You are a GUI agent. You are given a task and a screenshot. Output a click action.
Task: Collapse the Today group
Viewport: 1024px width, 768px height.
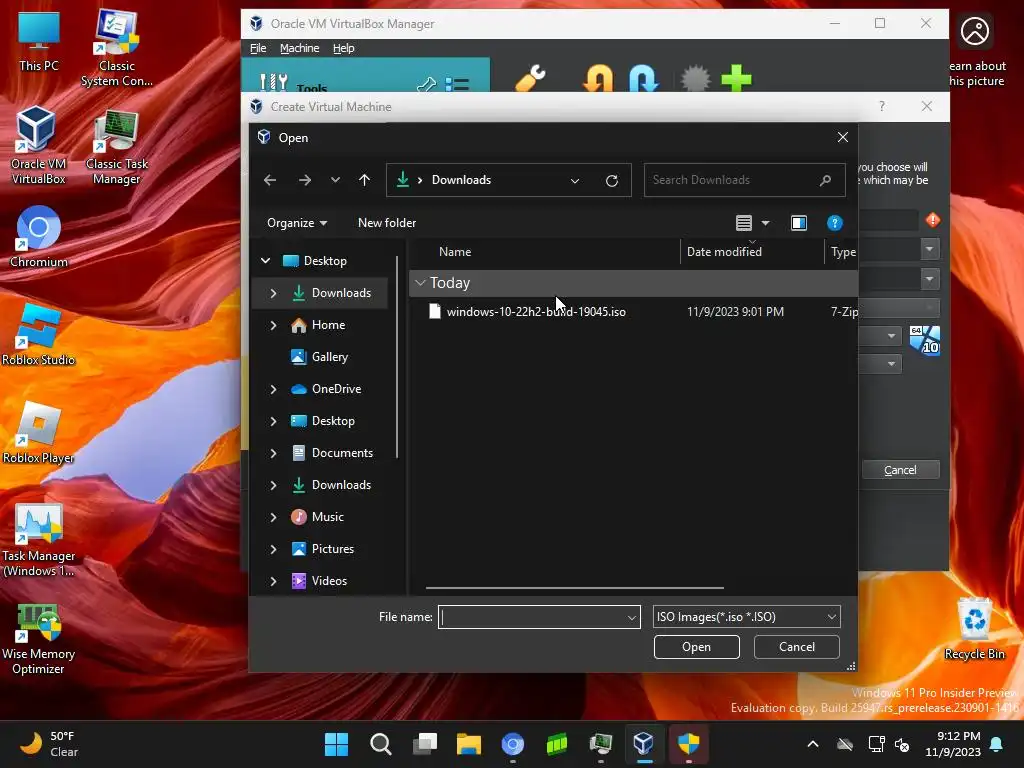[421, 283]
